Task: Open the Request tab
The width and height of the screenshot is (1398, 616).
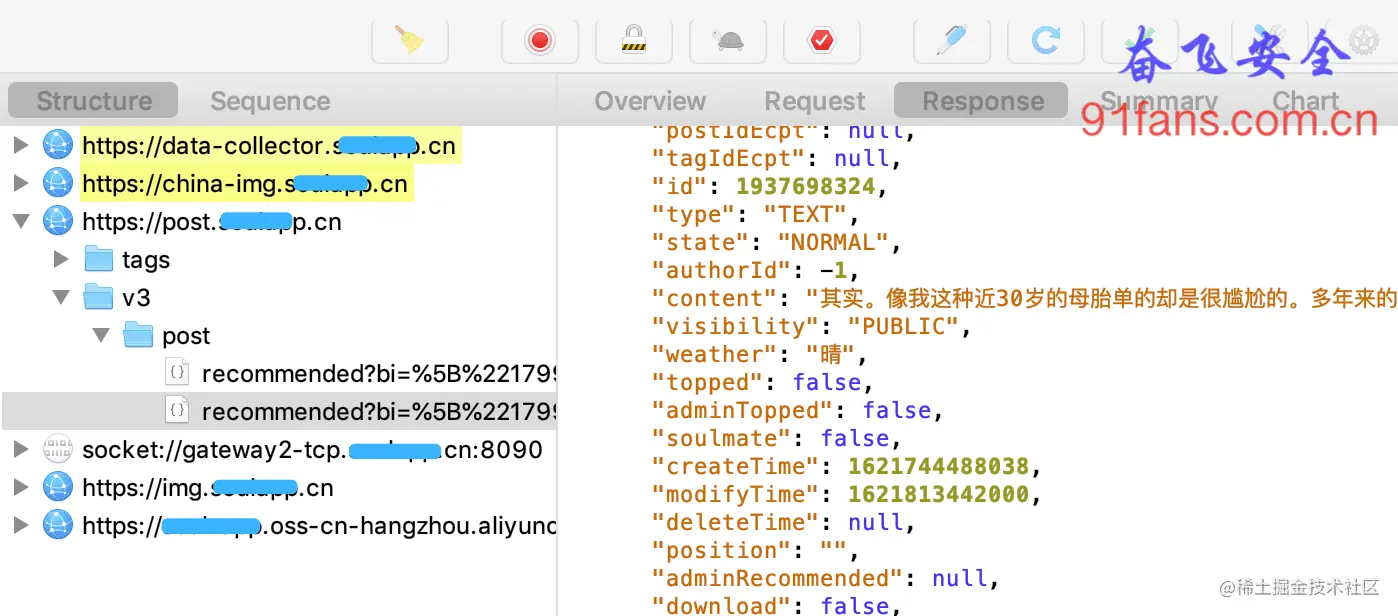Action: pos(815,101)
